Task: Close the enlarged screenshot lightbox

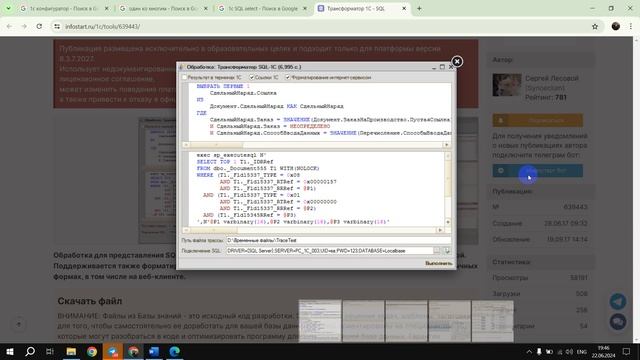Action: click(x=457, y=61)
